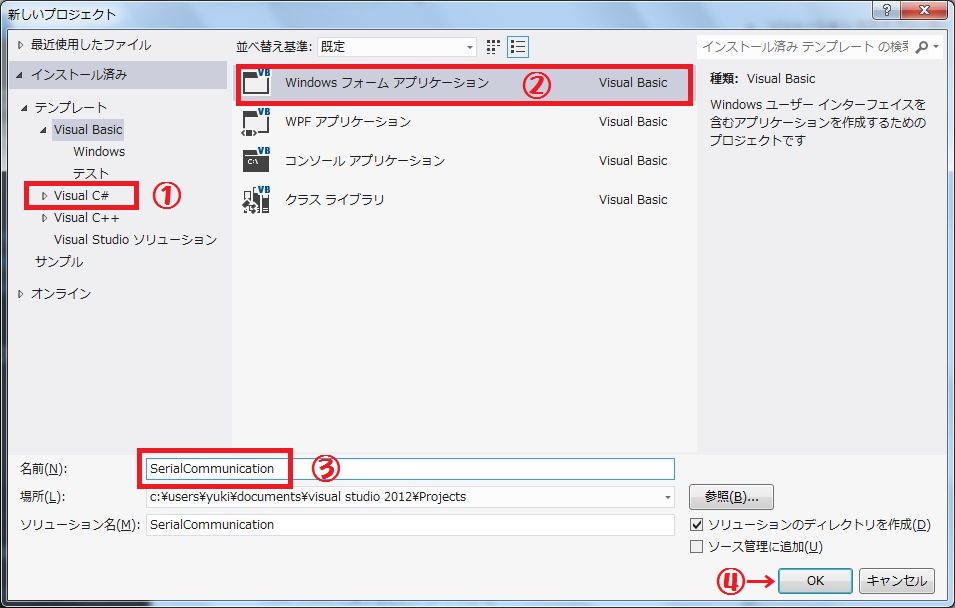955x608 pixels.
Task: Open the 場所 path dropdown
Action: pyautogui.click(x=667, y=497)
